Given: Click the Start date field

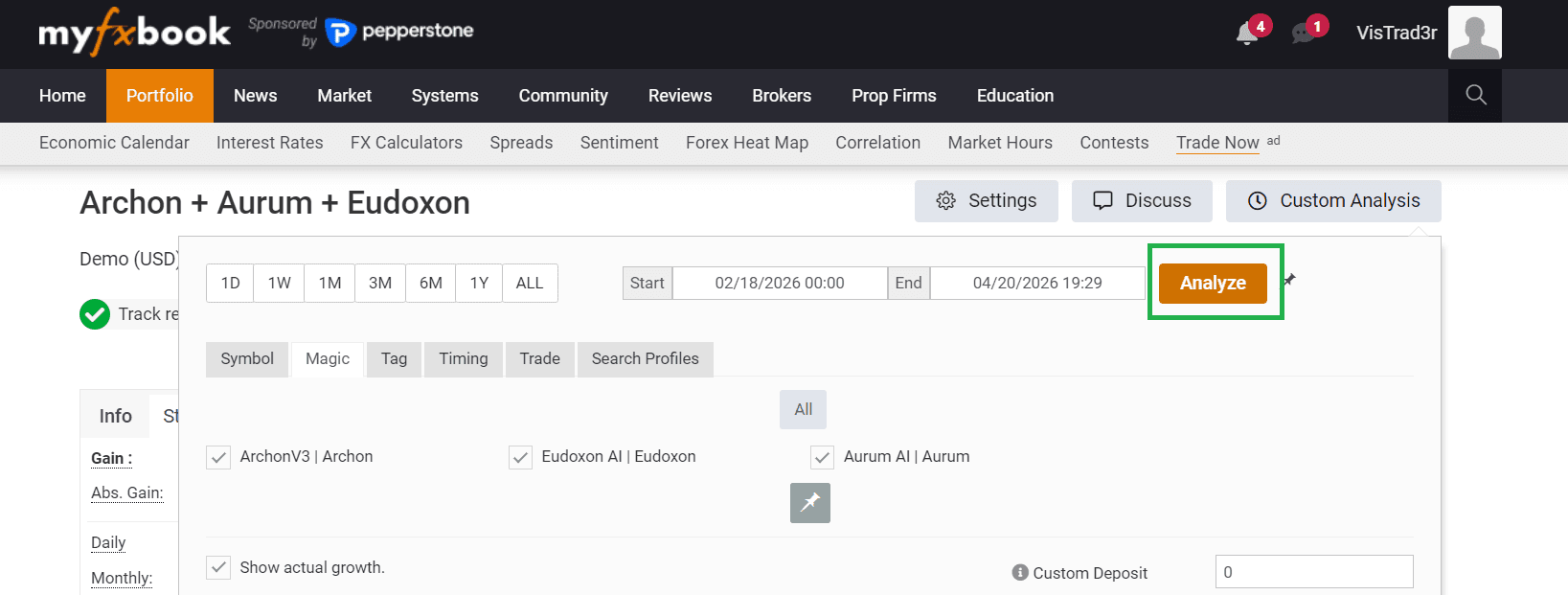Looking at the screenshot, I should click(x=780, y=283).
